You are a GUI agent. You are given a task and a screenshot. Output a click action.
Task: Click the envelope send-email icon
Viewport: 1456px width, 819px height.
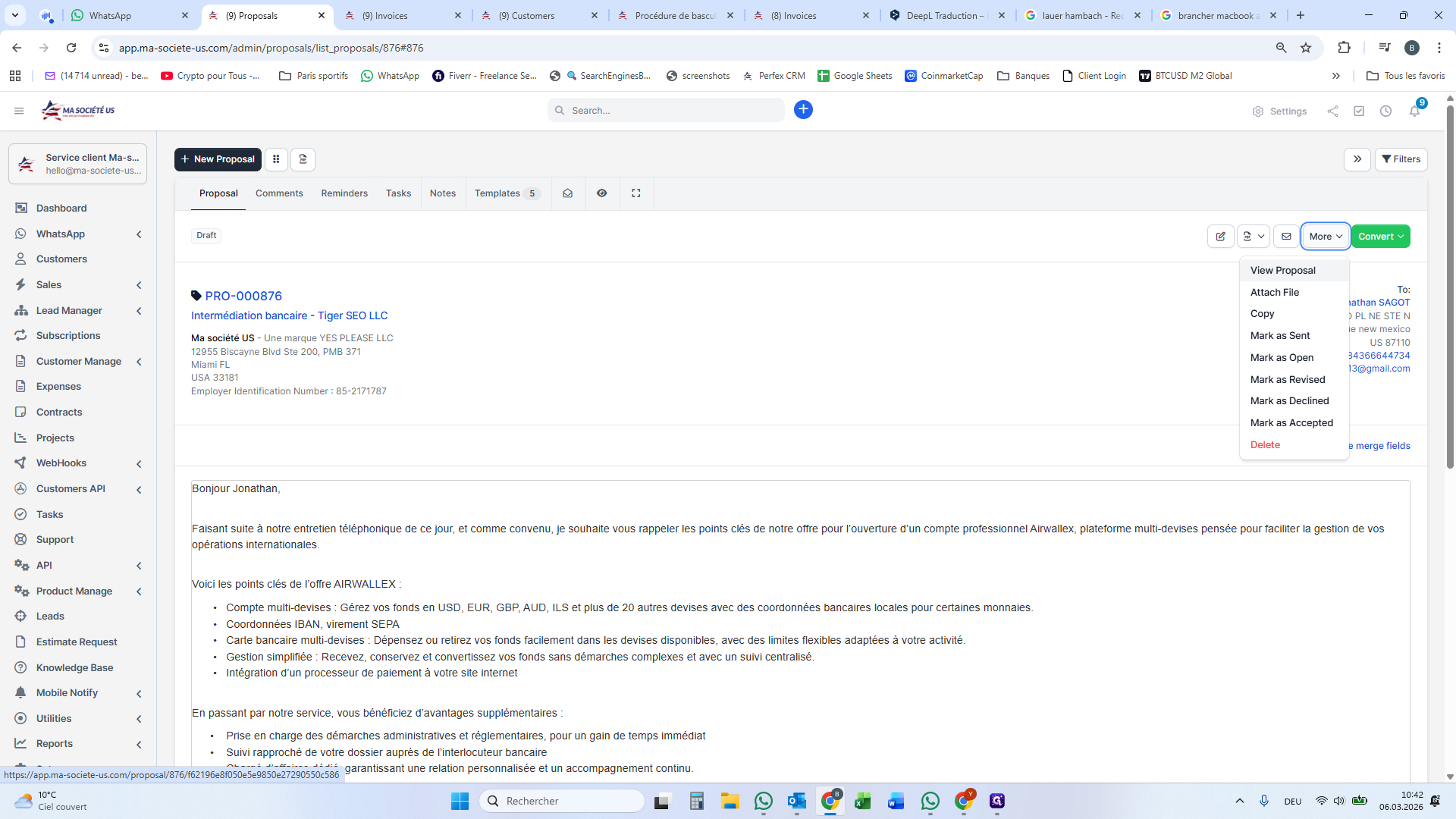tap(1286, 237)
